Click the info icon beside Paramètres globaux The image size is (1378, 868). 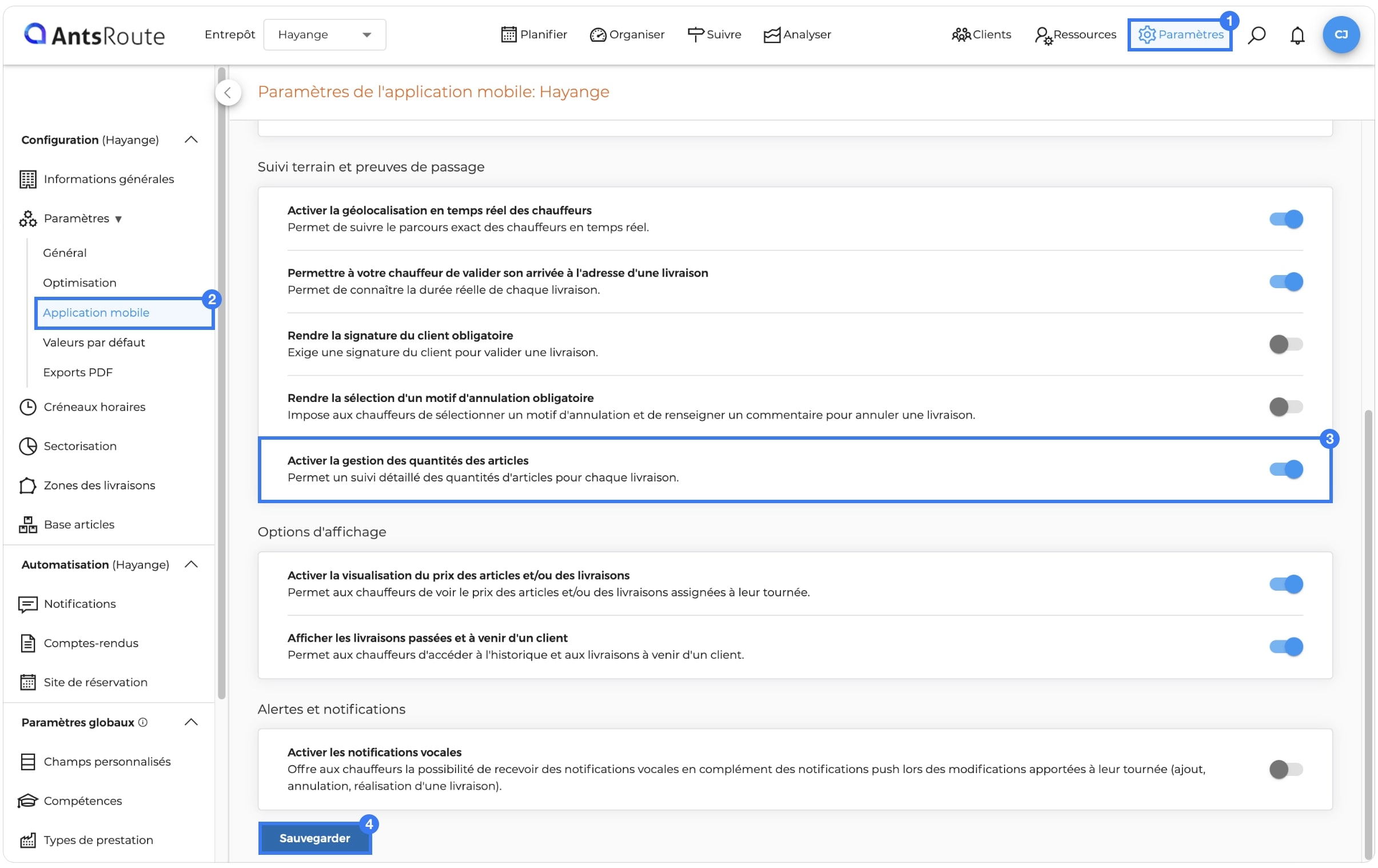142,723
